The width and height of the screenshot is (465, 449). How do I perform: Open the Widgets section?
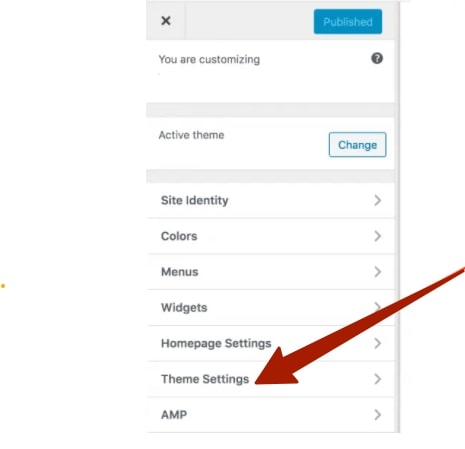(270, 307)
